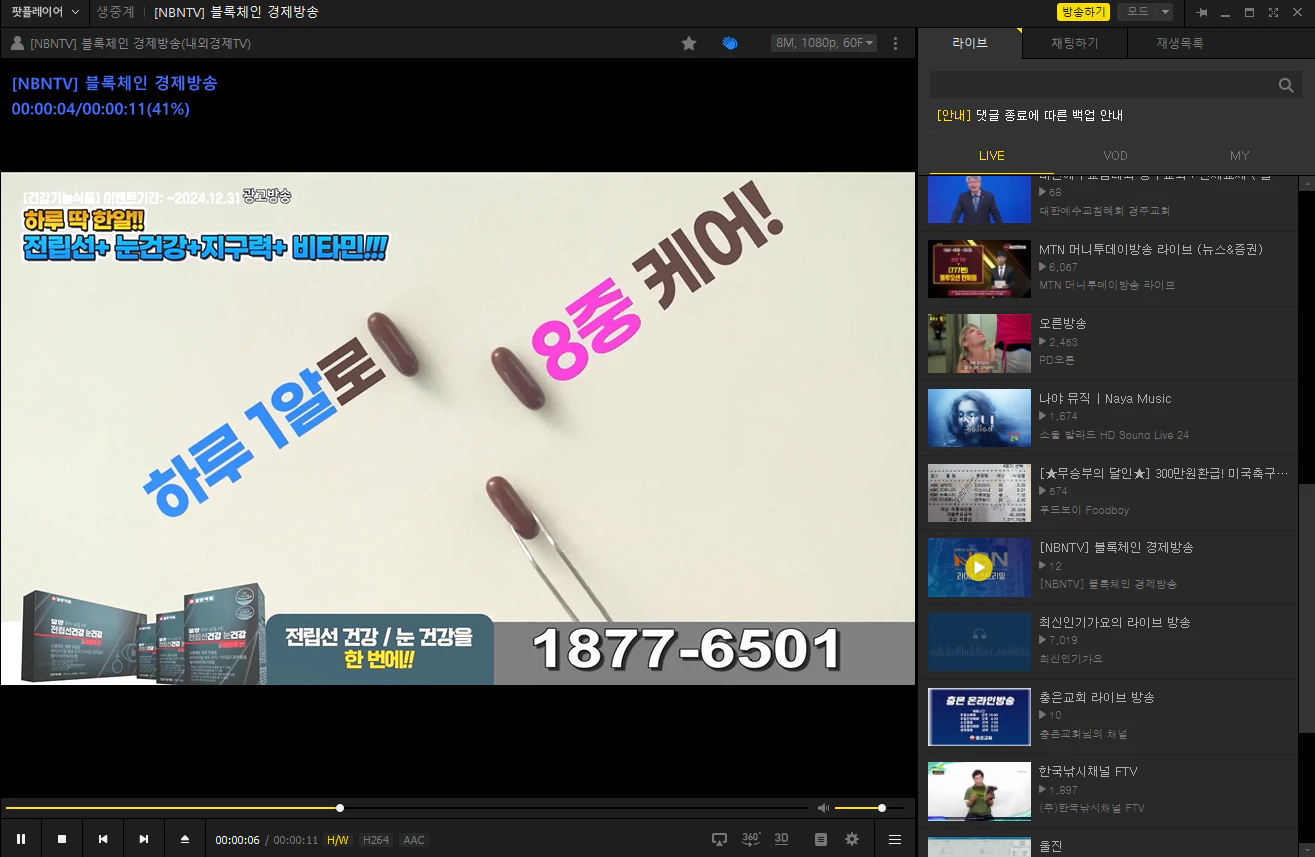Screen dimensions: 1315x857
Task: Toggle favorite star for this broadcast
Action: pyautogui.click(x=689, y=43)
